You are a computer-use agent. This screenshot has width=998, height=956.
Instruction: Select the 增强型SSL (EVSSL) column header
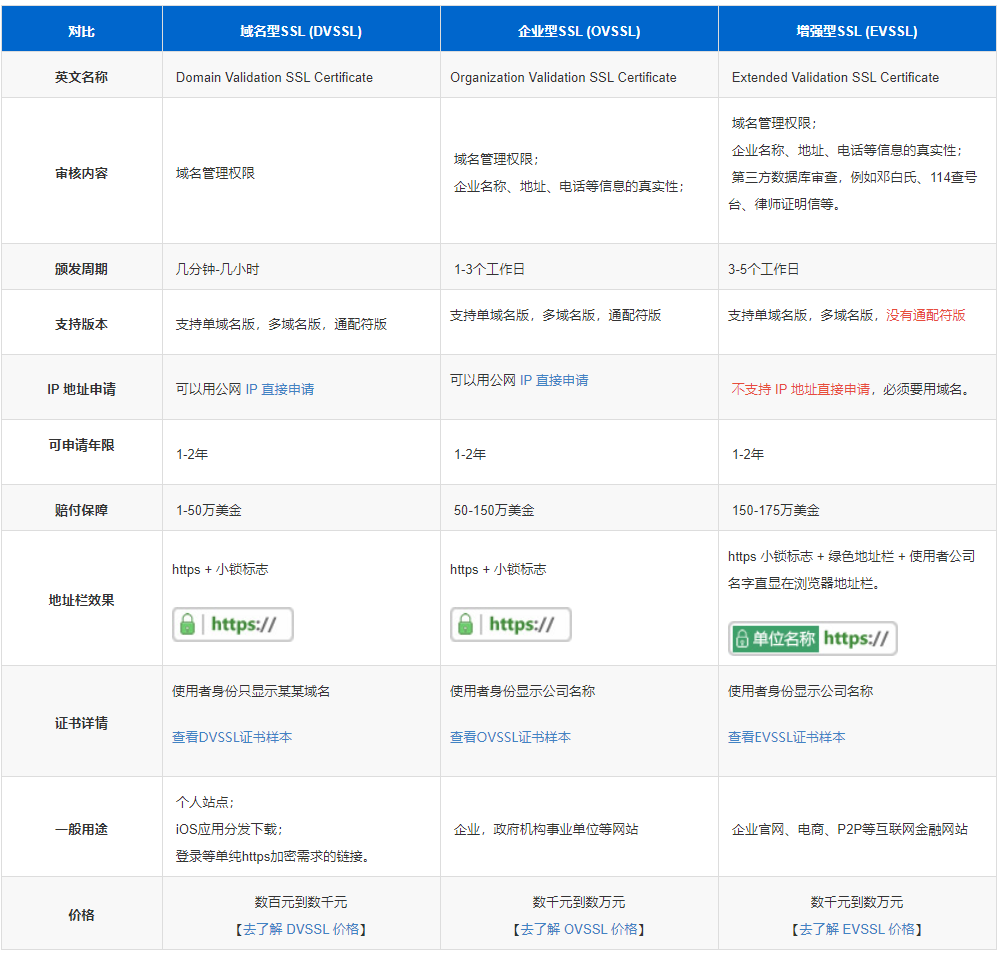[857, 31]
